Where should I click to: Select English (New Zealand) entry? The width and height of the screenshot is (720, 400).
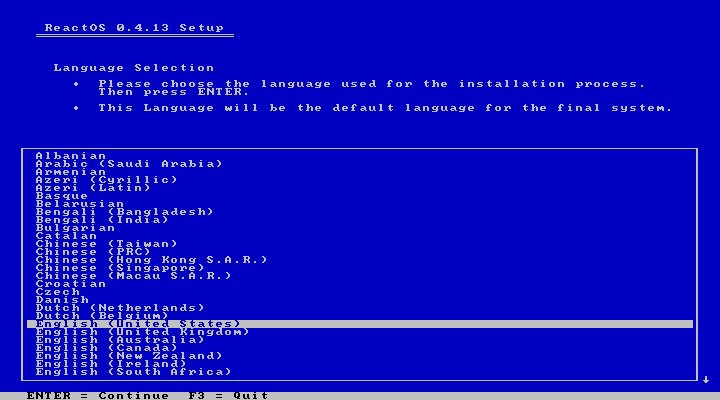coord(129,356)
